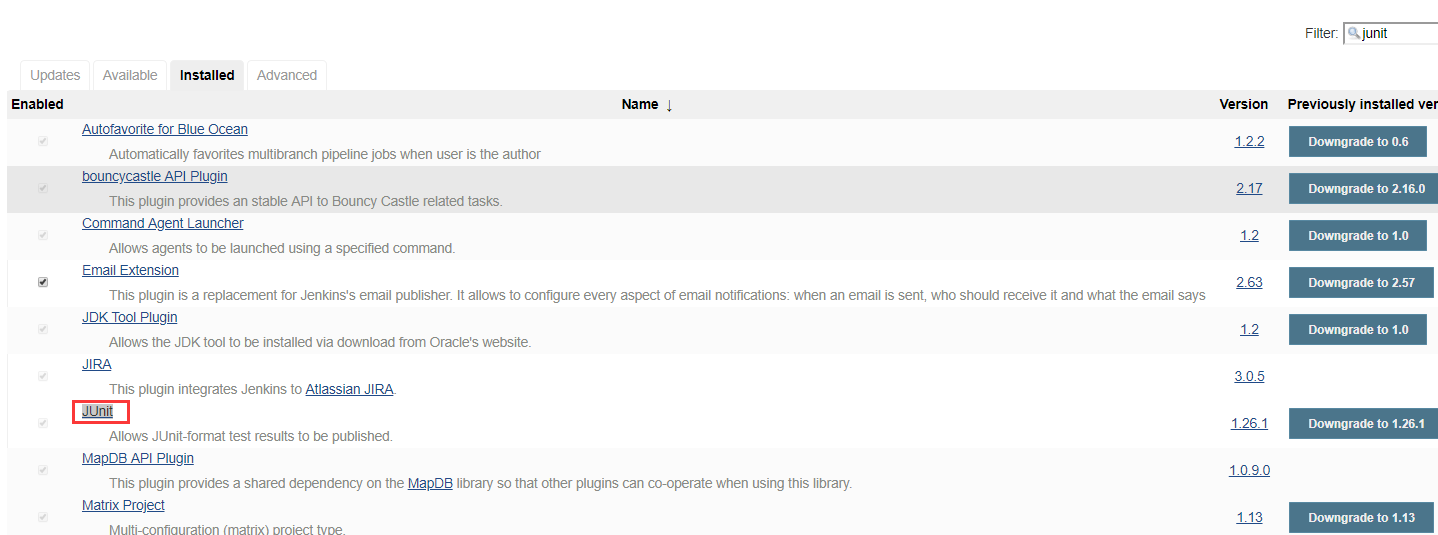Click the search magnifier icon in Filter box

click(1353, 34)
